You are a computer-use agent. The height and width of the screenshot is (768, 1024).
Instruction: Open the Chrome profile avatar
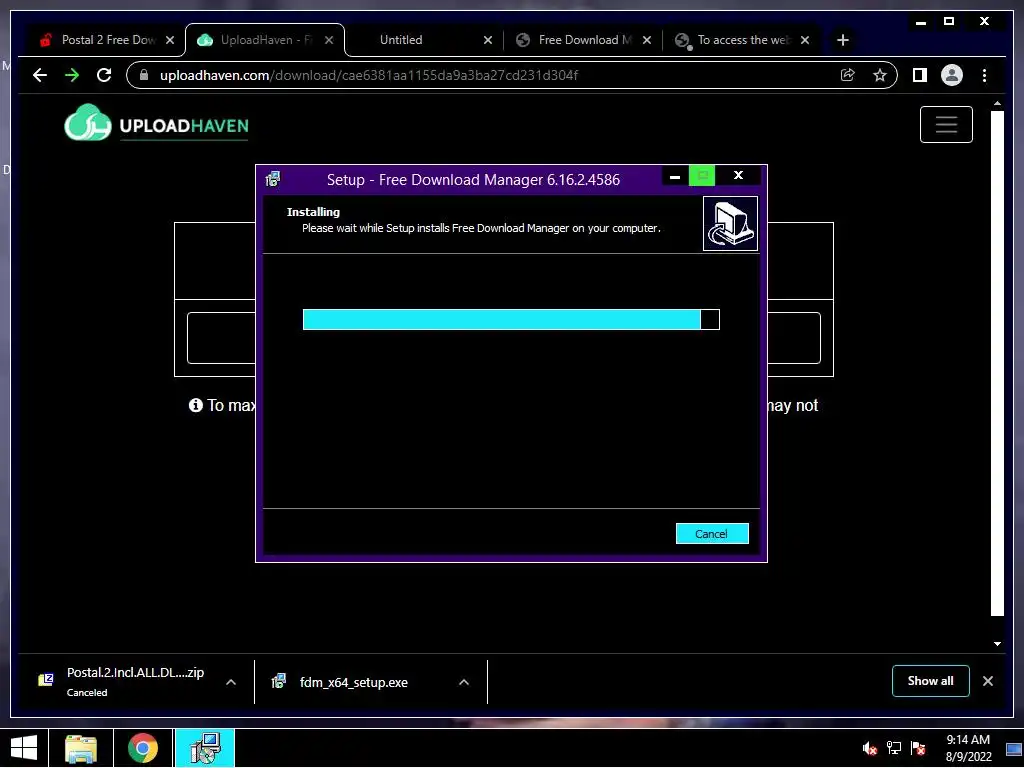(952, 75)
